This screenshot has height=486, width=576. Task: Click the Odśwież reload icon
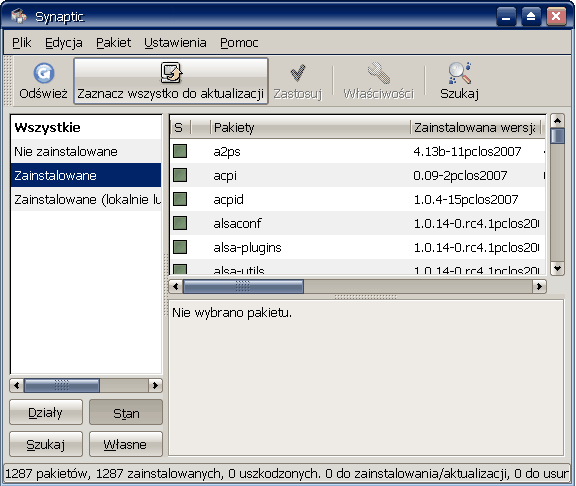tap(44, 73)
